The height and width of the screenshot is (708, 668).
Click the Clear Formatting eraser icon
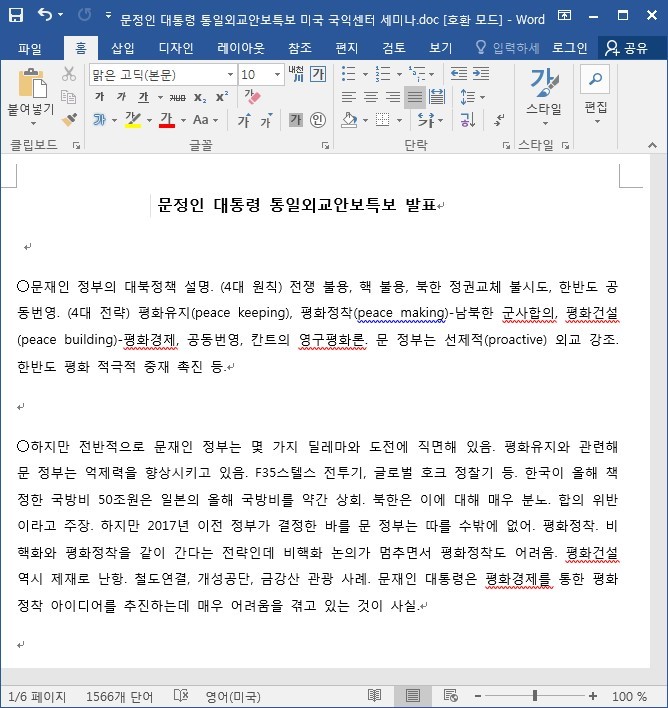(x=252, y=97)
